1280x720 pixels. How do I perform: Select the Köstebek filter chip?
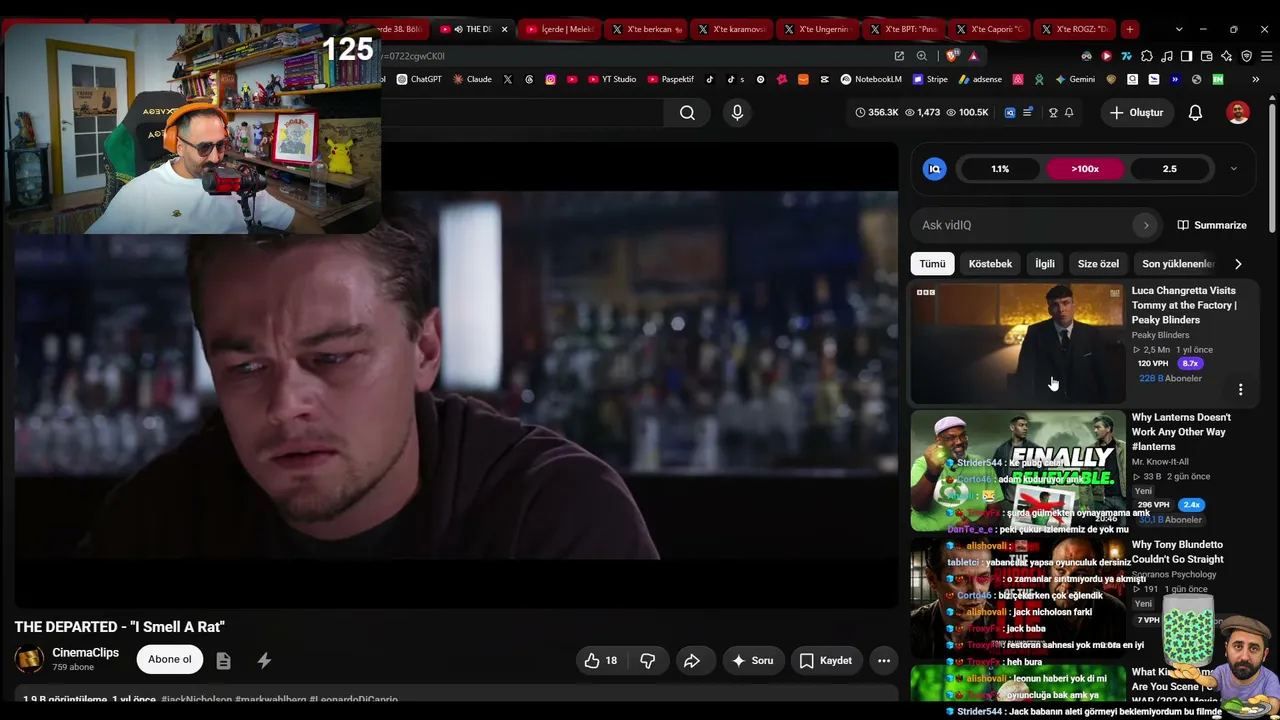click(x=990, y=264)
